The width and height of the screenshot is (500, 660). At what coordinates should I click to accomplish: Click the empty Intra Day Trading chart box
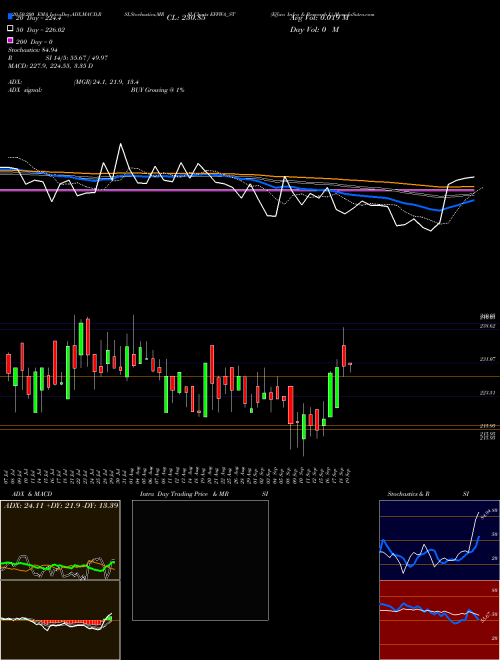pyautogui.click(x=200, y=560)
